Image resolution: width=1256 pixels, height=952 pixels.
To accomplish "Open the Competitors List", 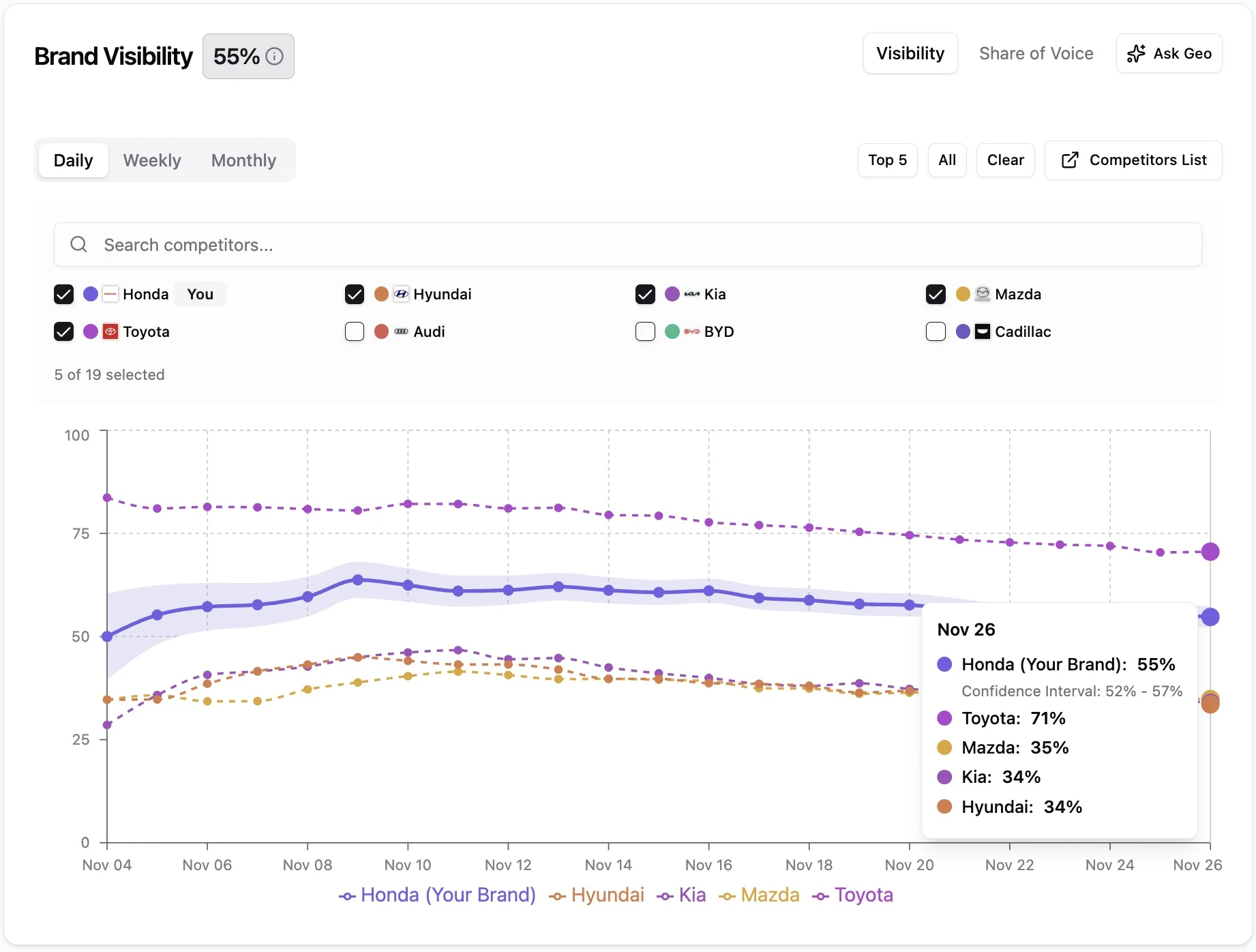I will 1133,160.
